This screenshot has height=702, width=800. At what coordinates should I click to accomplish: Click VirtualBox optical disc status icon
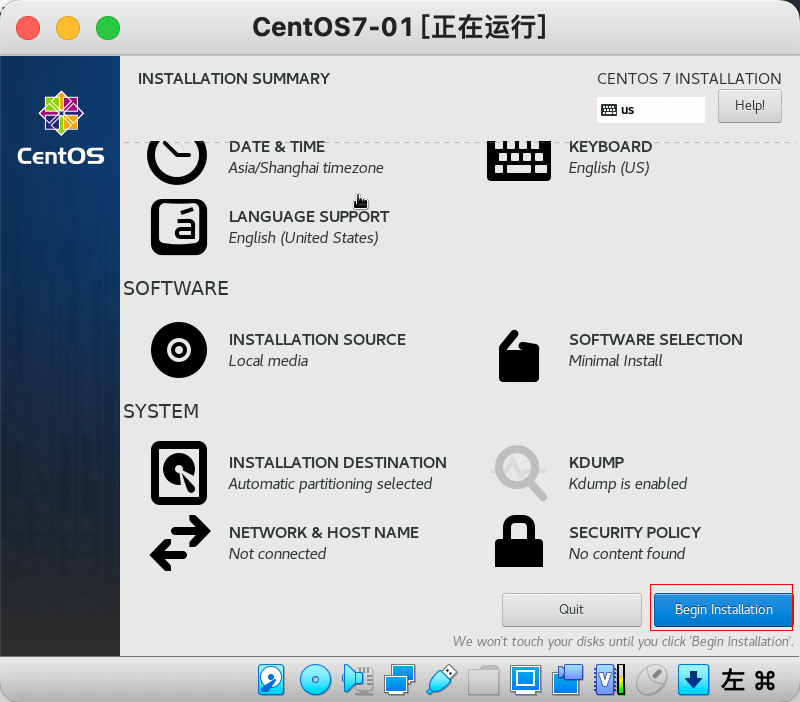coord(315,680)
